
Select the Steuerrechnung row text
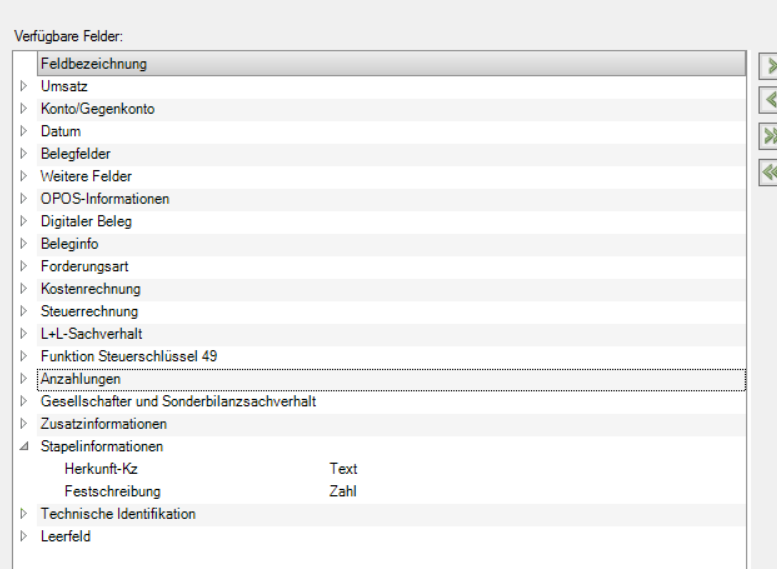89,311
